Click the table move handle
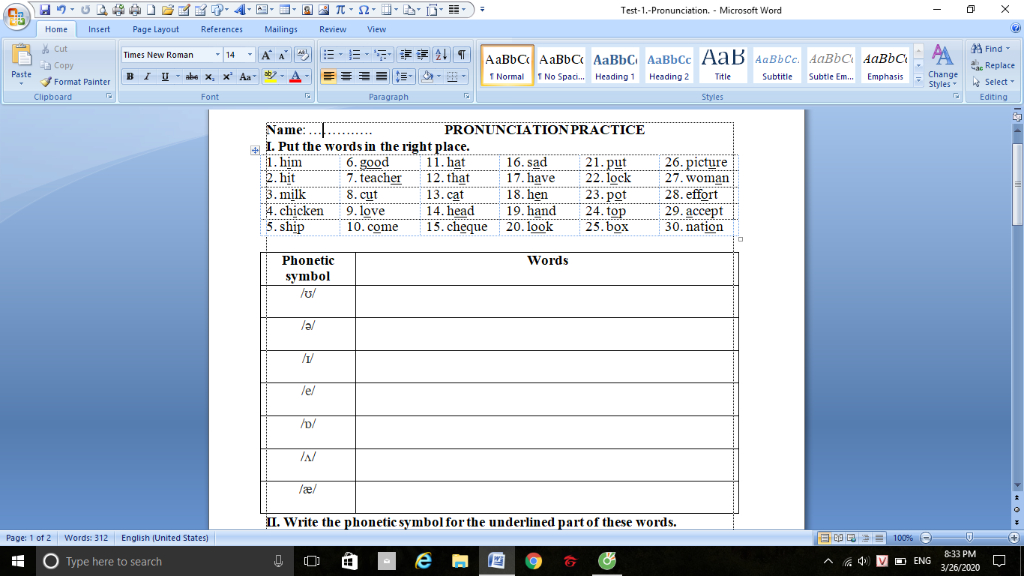 (255, 150)
